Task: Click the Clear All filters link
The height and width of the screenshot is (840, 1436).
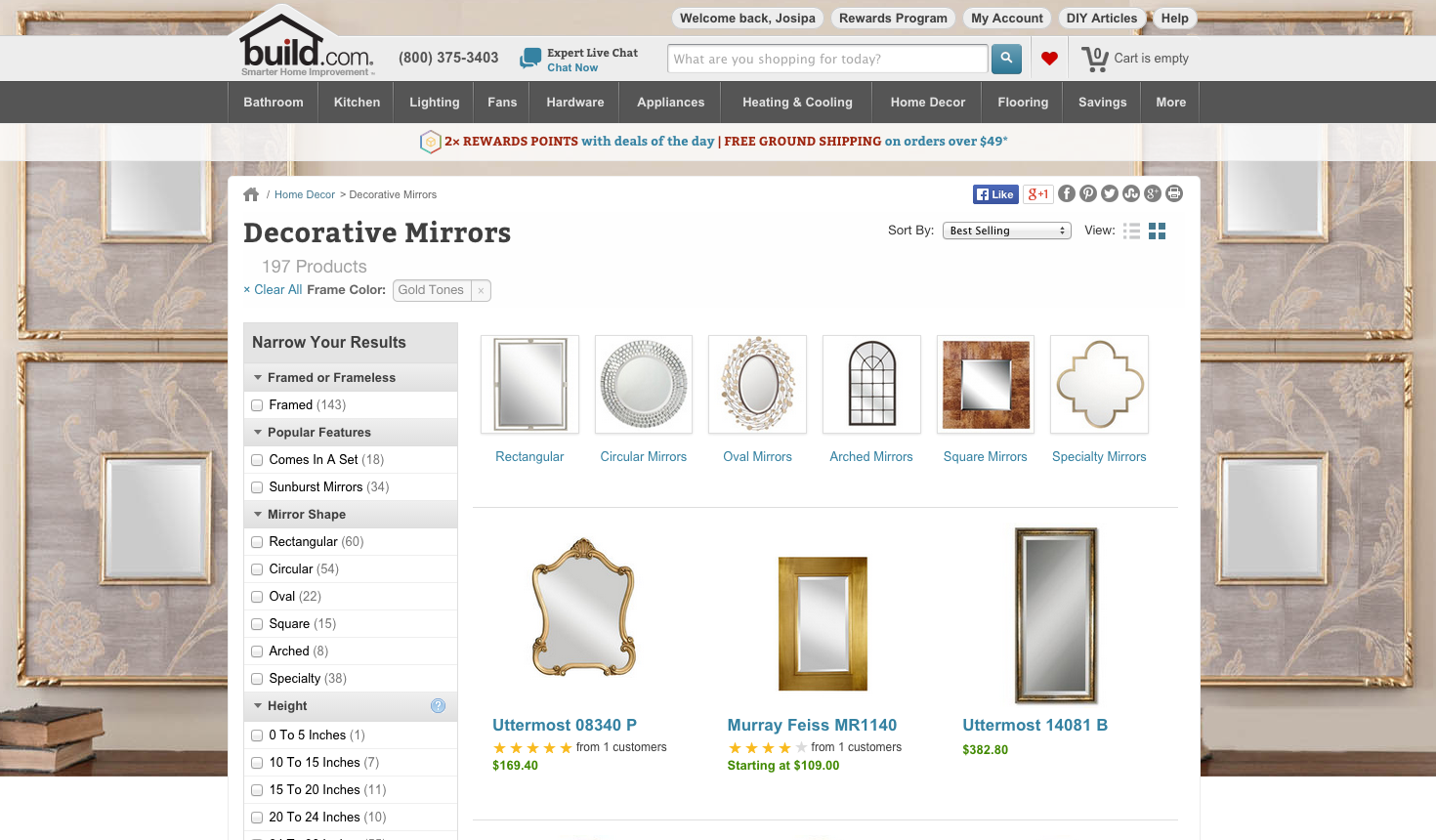Action: pyautogui.click(x=273, y=290)
